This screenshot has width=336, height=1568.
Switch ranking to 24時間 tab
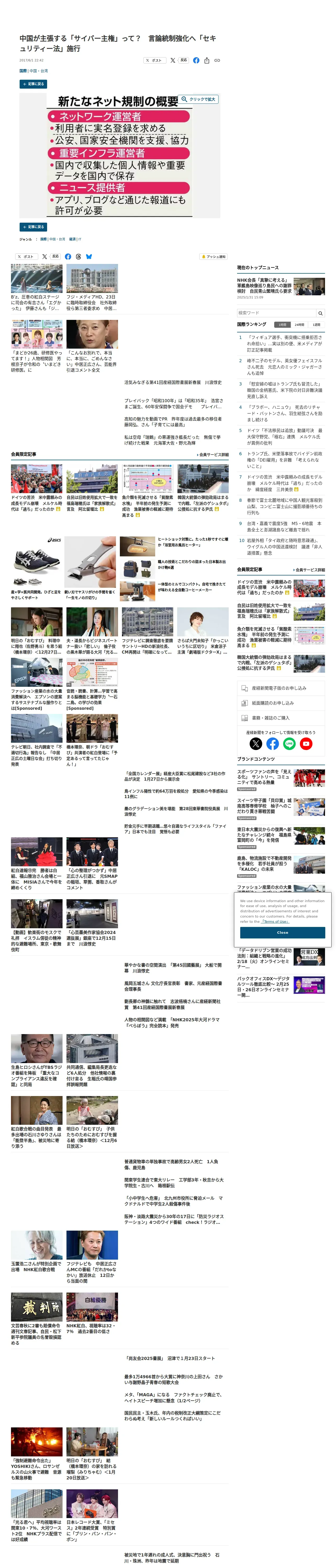tap(299, 325)
